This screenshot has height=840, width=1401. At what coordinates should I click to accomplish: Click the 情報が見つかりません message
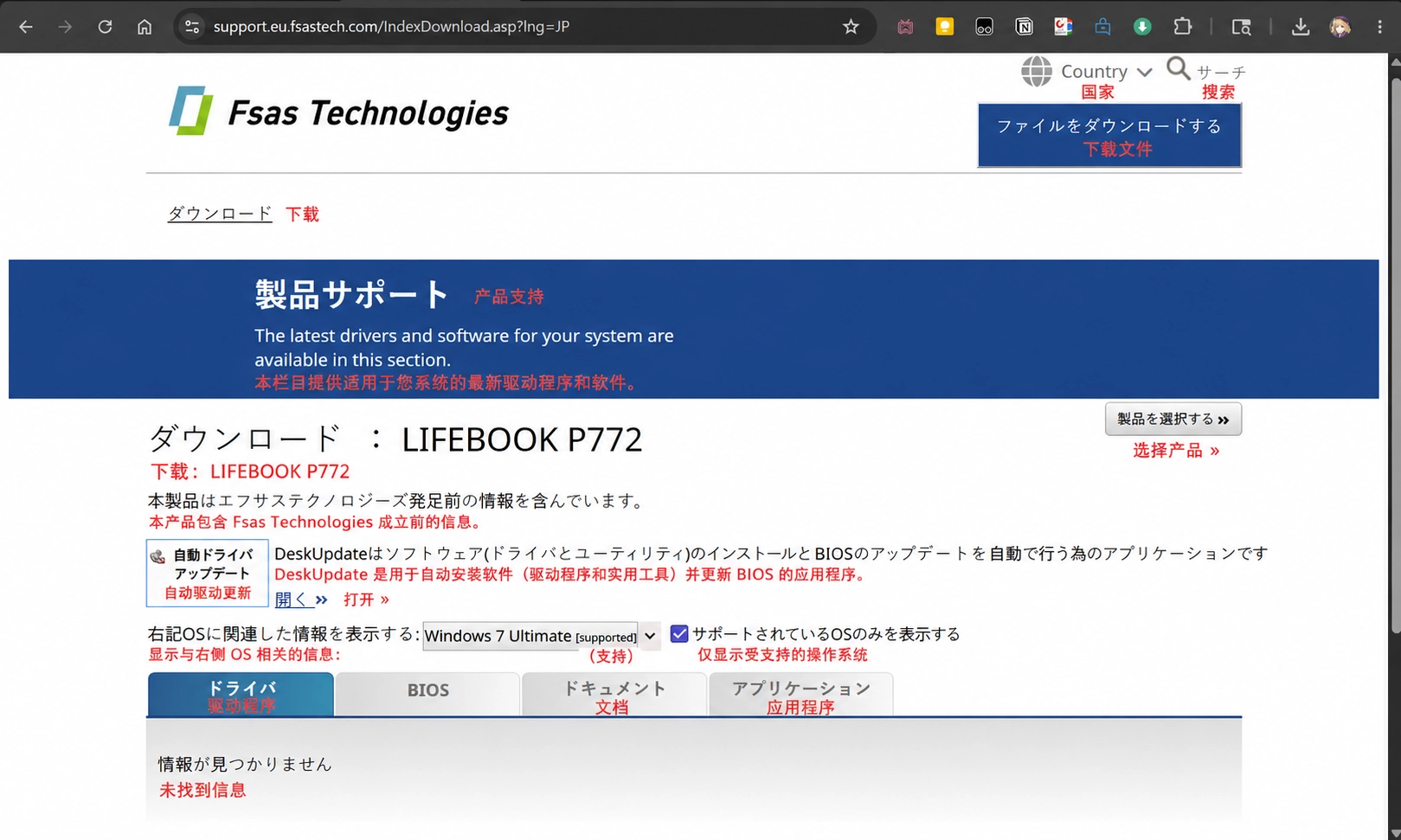(x=245, y=764)
